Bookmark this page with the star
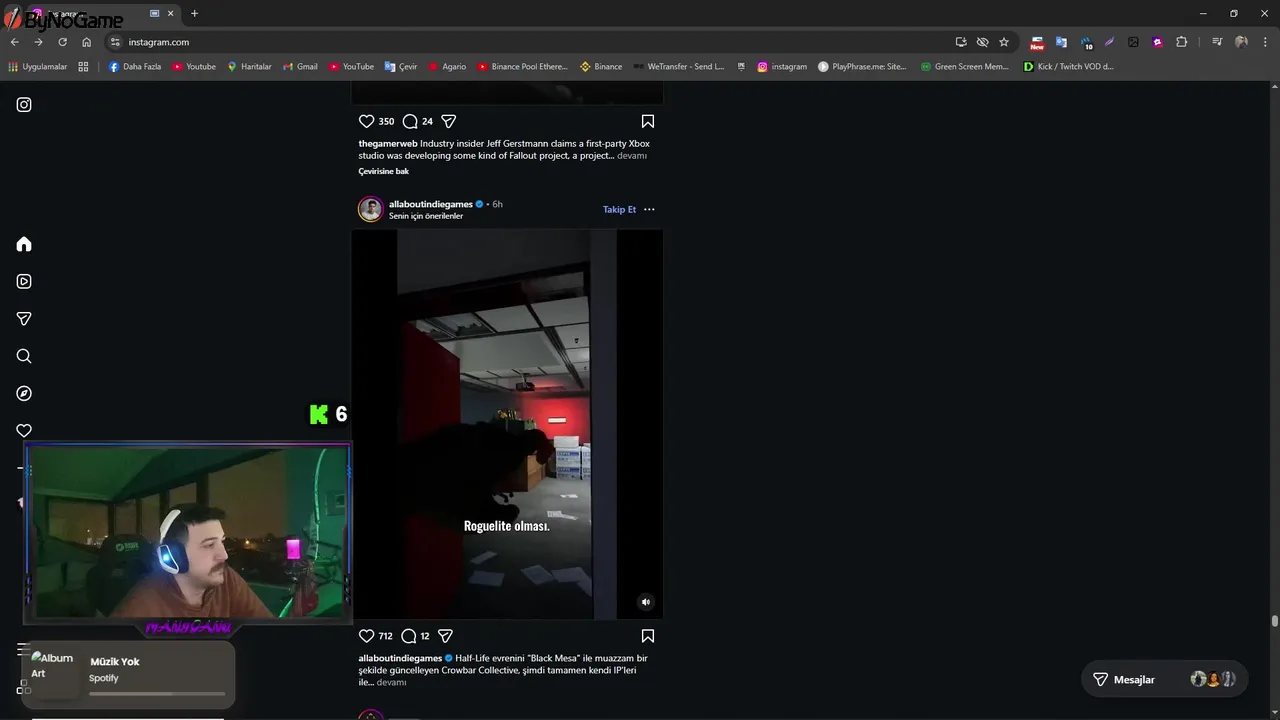 pos(1004,42)
